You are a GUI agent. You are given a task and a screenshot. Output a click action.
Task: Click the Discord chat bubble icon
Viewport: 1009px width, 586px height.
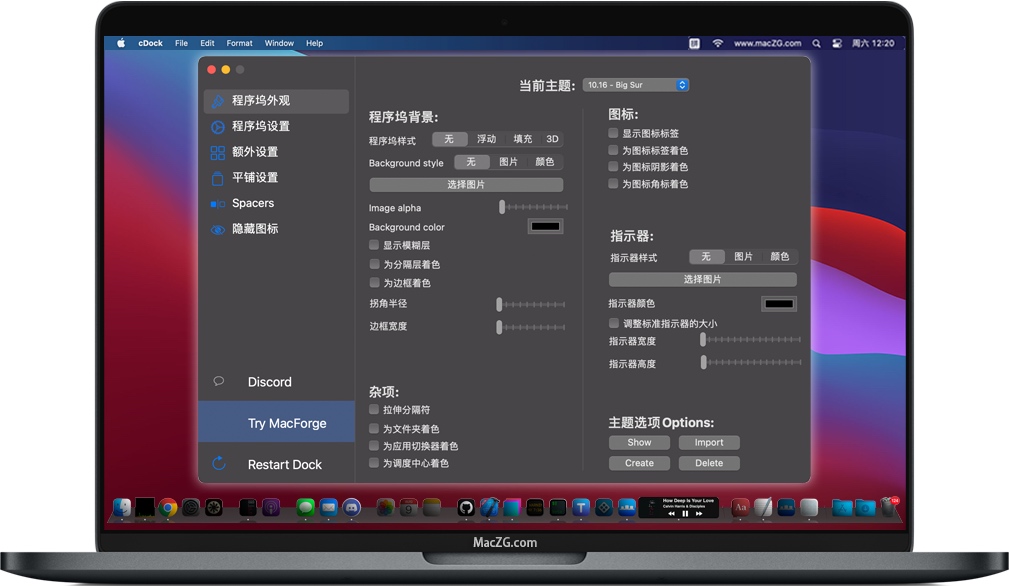(219, 381)
